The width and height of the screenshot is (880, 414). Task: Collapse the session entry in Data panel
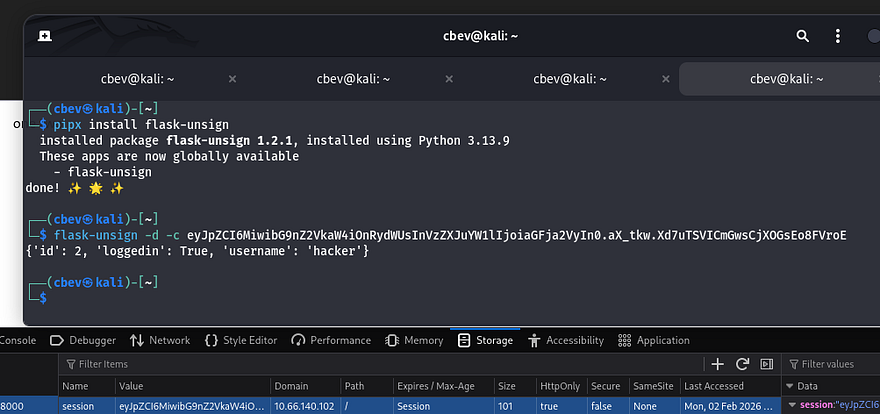793,405
